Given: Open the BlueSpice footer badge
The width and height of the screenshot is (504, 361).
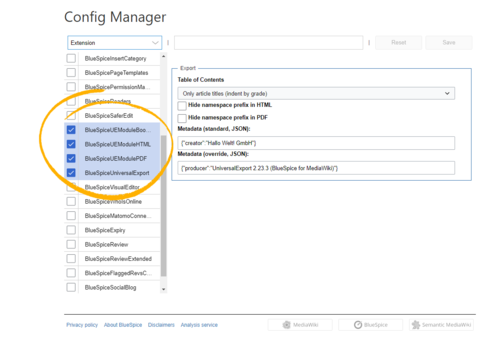Looking at the screenshot, I should click(370, 325).
